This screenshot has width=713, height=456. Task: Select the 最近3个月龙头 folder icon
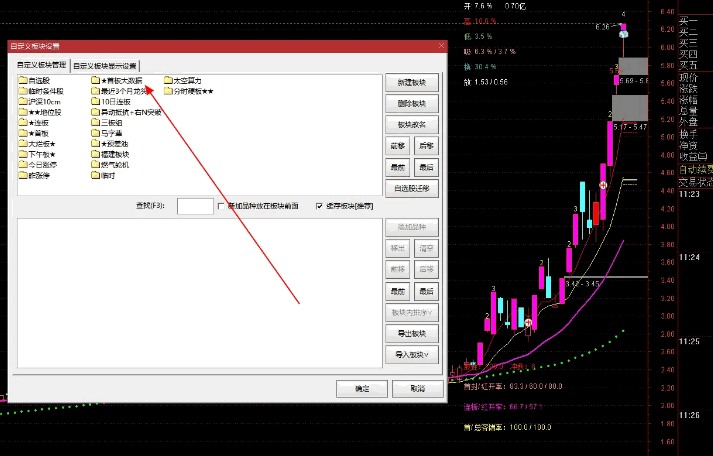click(95, 91)
